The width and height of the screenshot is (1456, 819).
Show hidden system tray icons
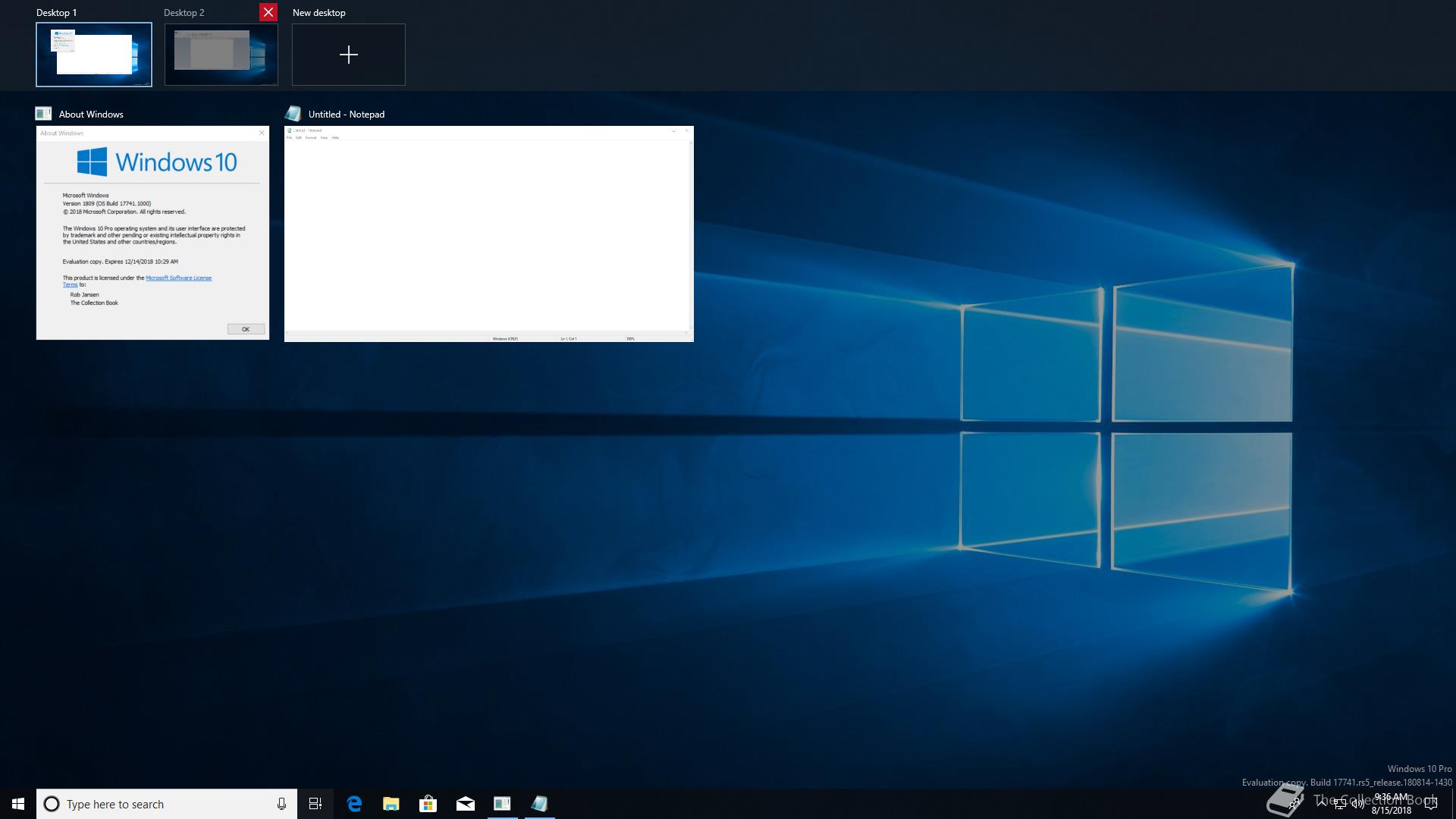(x=1322, y=804)
